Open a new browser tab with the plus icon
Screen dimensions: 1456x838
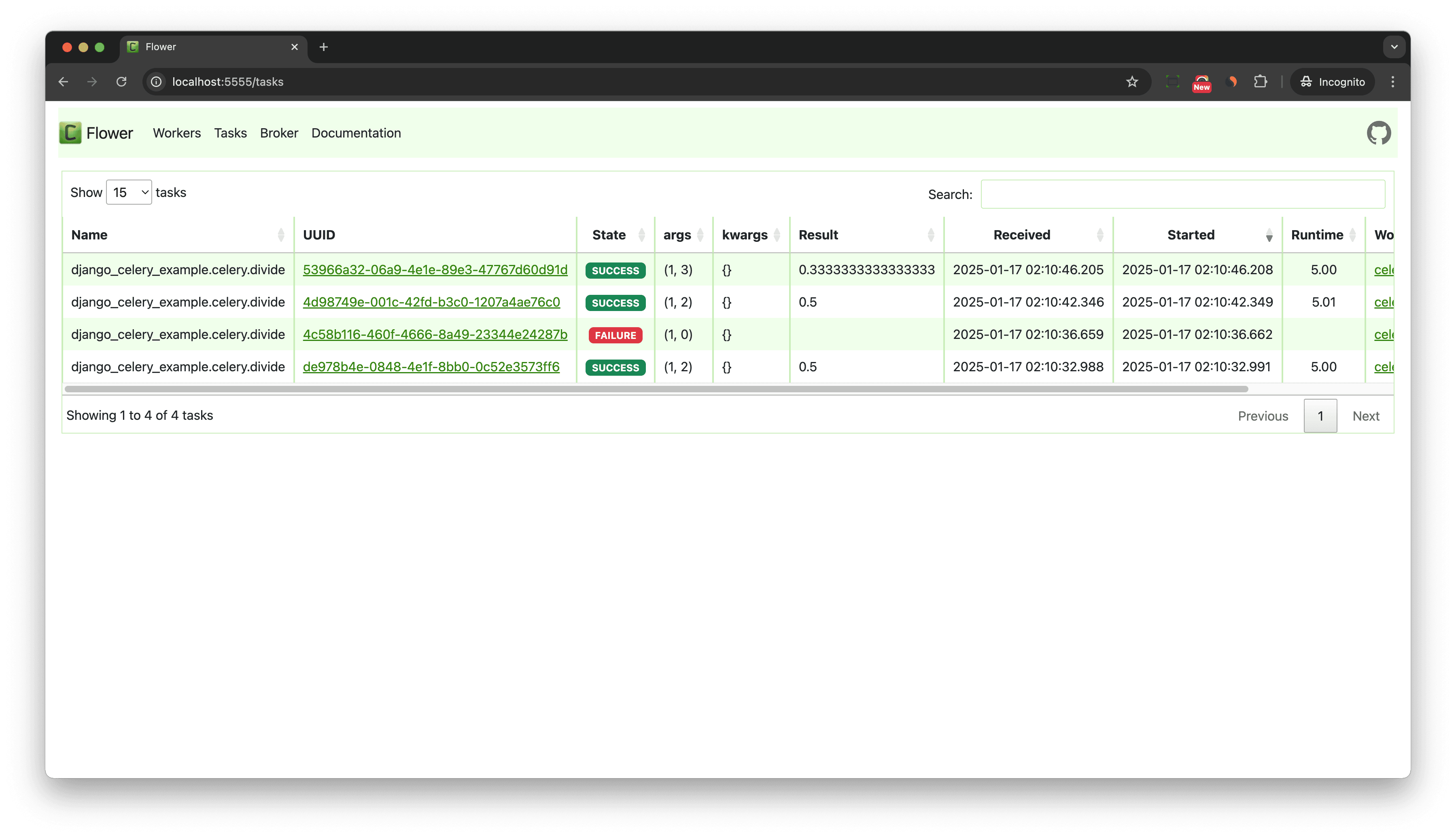tap(324, 47)
